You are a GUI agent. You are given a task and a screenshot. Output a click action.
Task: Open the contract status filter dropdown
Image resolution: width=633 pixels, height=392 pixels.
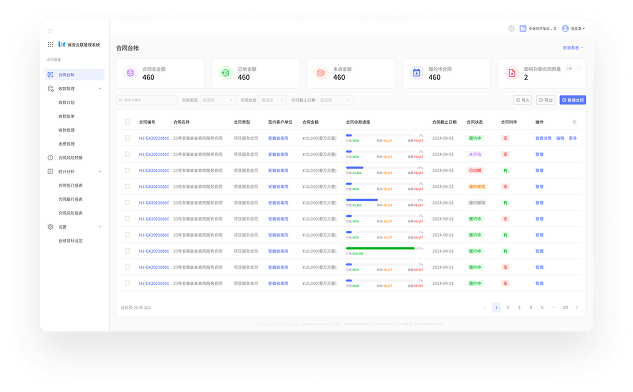(272, 100)
